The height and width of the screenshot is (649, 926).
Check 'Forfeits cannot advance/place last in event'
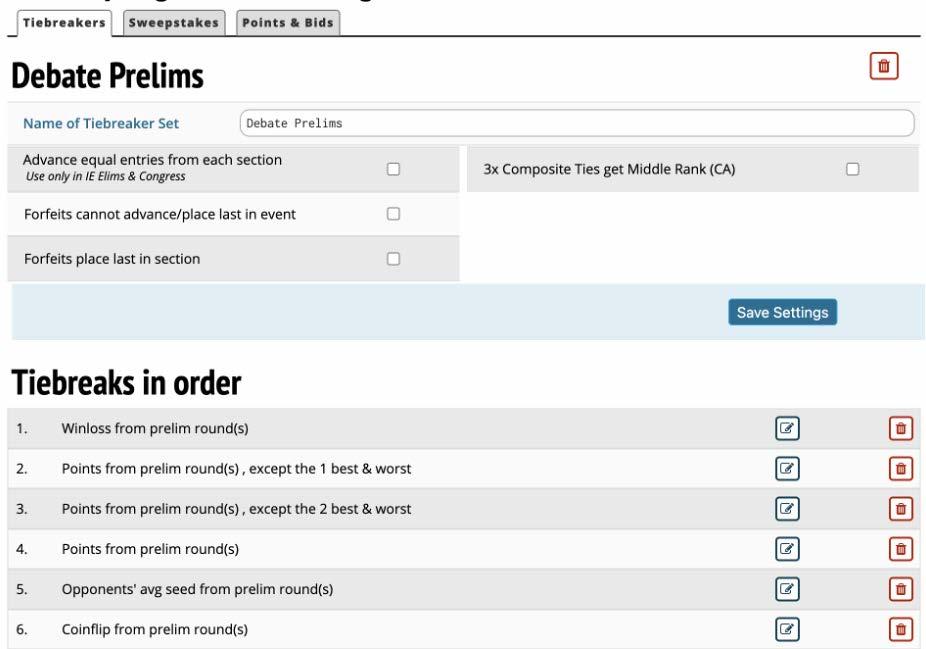[x=393, y=213]
